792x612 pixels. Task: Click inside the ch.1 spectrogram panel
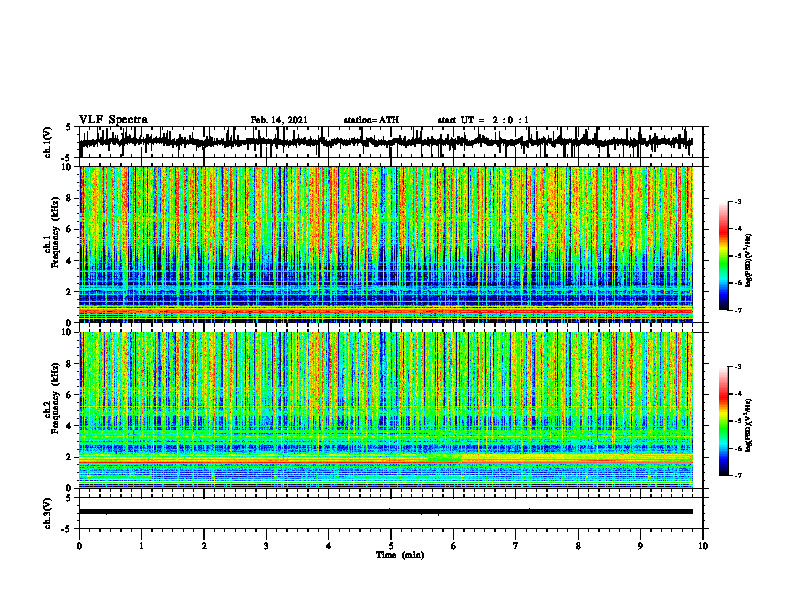coord(386,244)
